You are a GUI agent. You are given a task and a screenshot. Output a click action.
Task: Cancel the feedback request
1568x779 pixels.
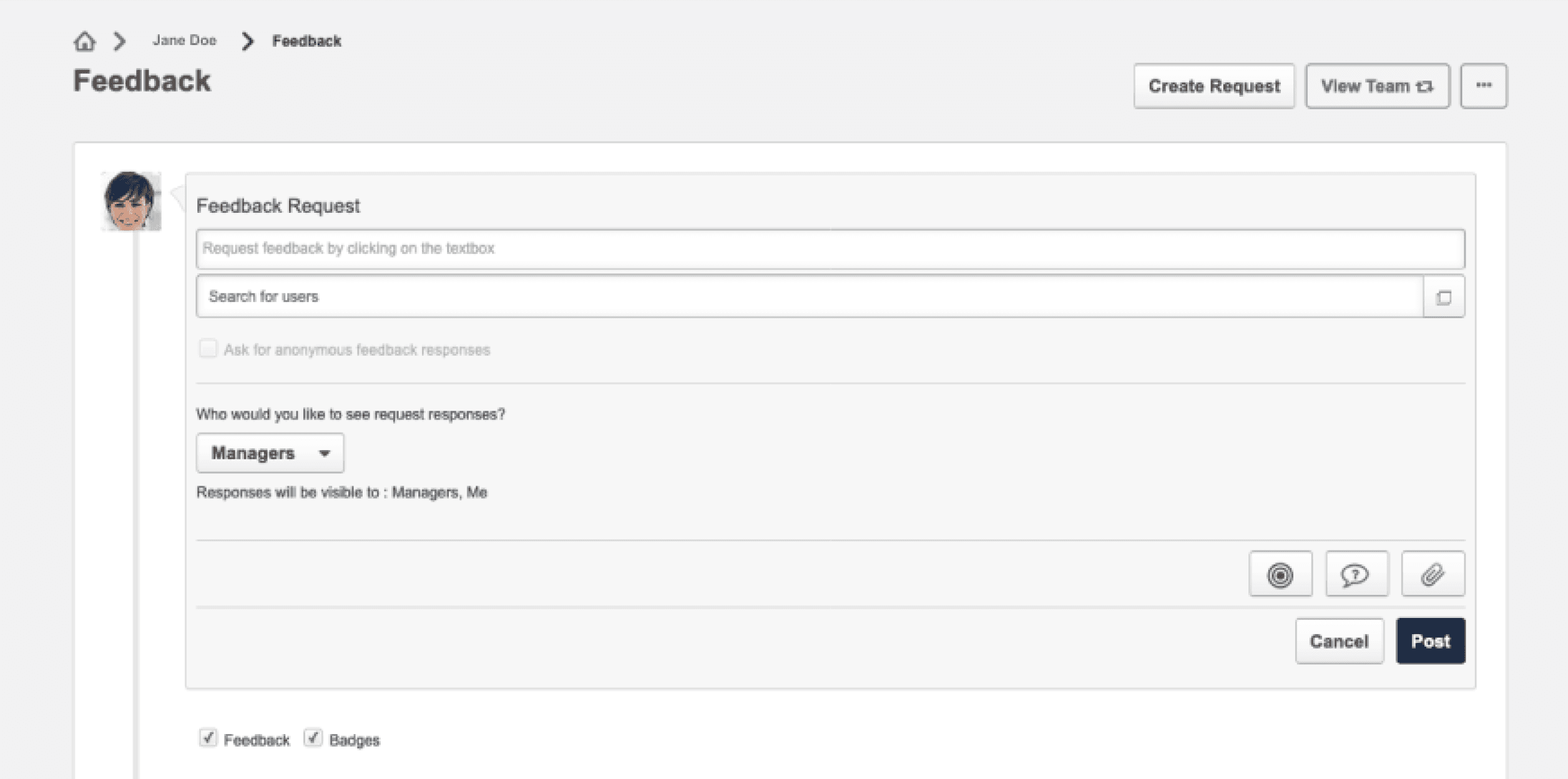[1338, 641]
